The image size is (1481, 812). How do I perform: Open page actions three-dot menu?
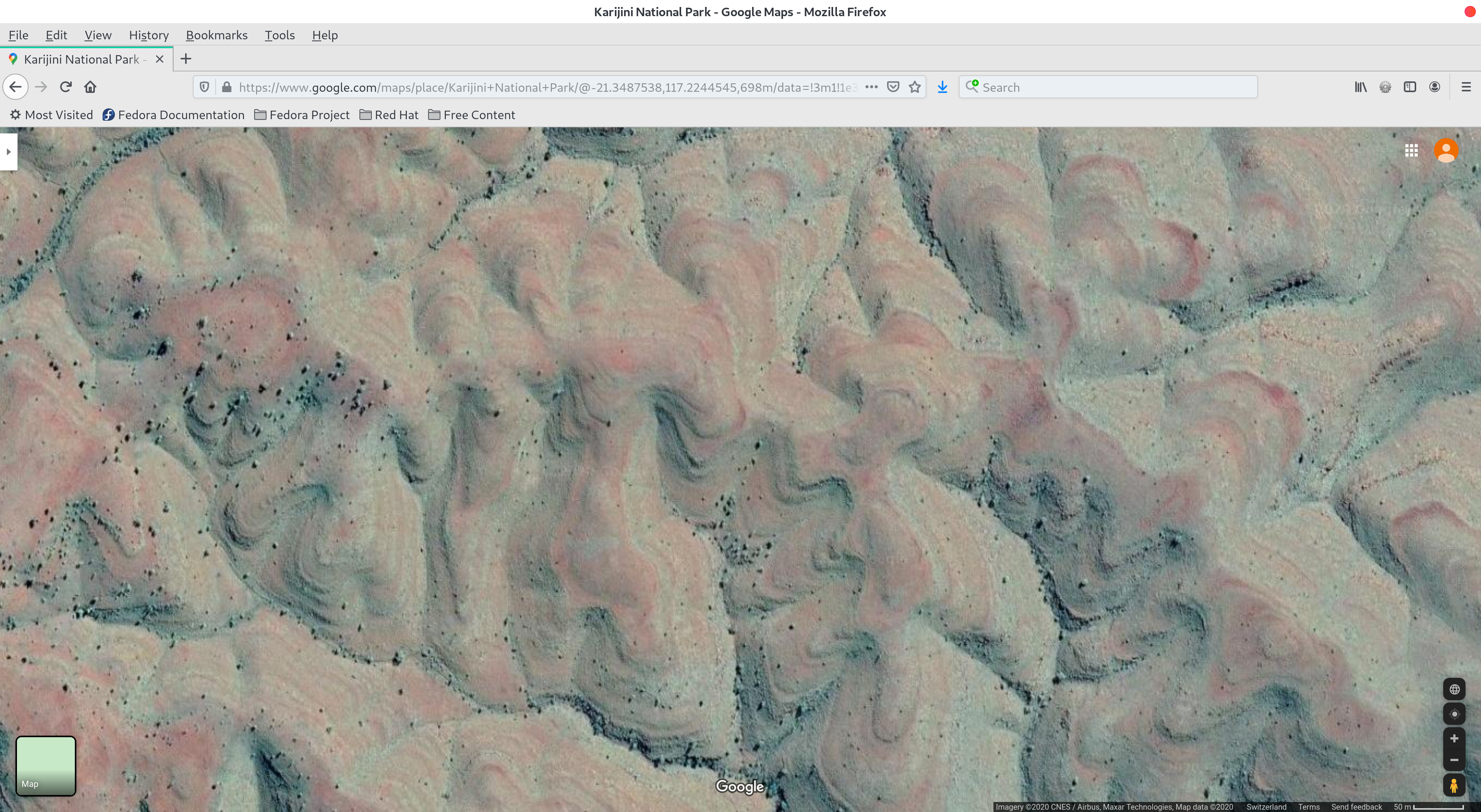(871, 88)
